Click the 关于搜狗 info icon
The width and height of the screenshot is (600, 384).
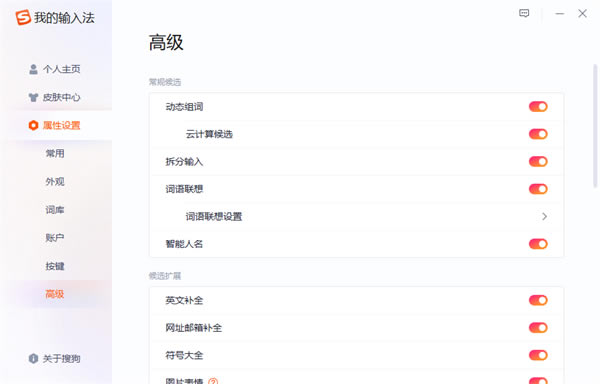[33, 358]
